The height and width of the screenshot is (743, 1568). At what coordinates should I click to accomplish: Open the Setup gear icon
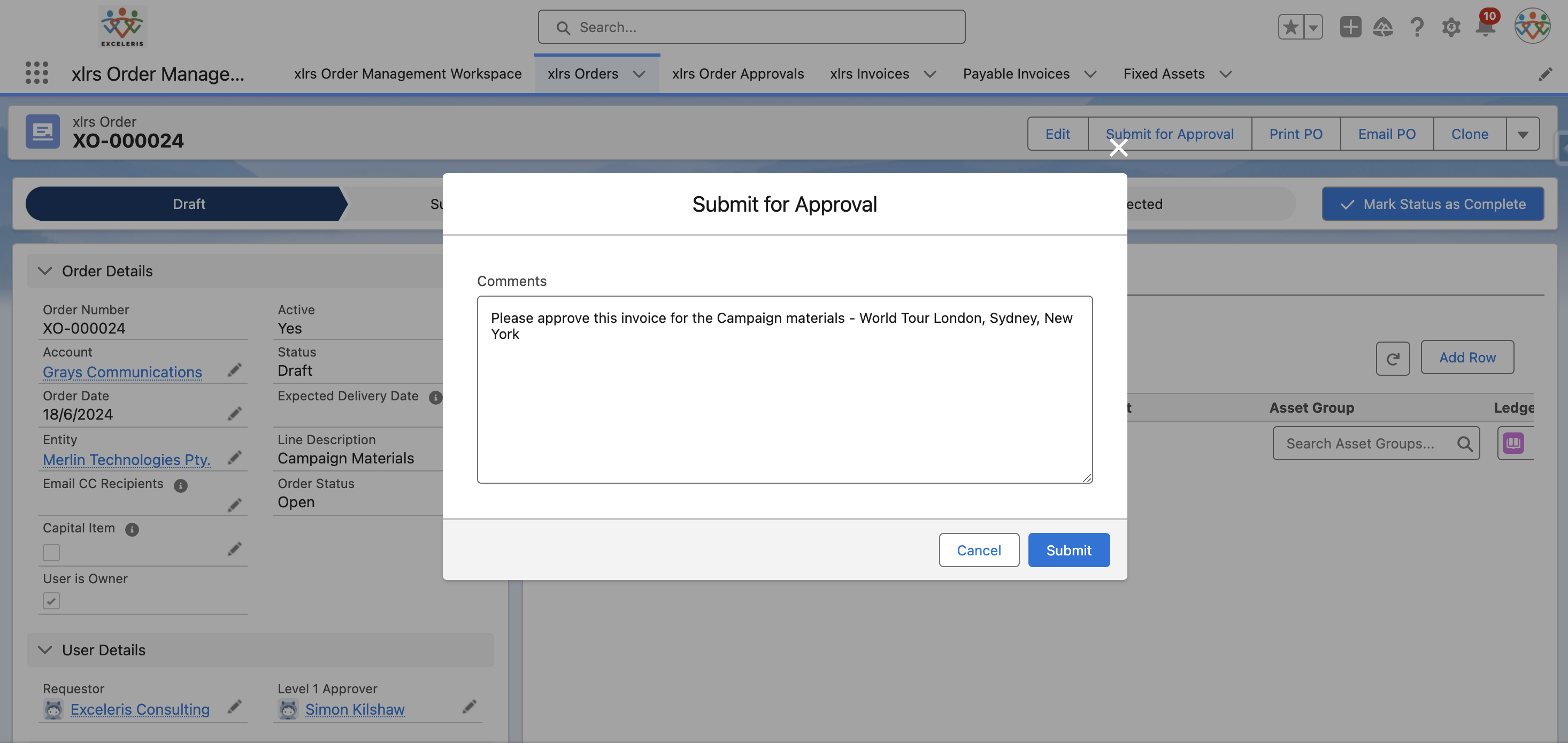coord(1451,27)
